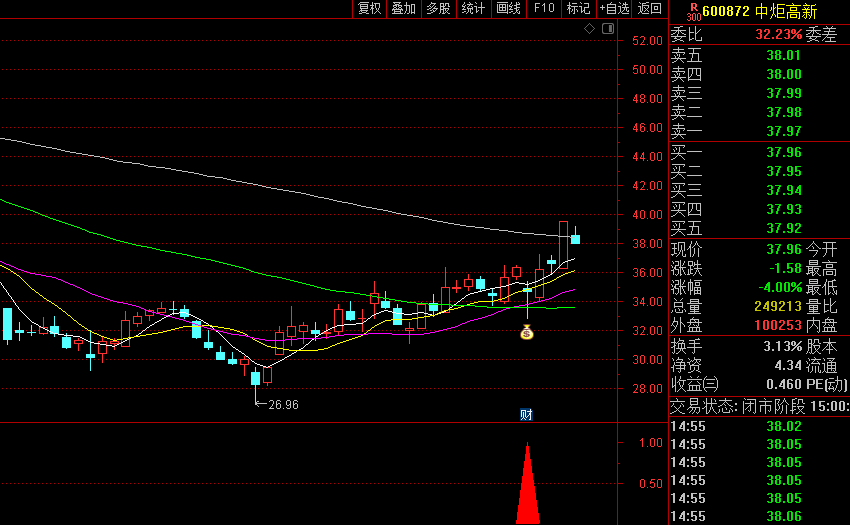
Task: Activate 画线 drawing tool
Action: tap(508, 9)
